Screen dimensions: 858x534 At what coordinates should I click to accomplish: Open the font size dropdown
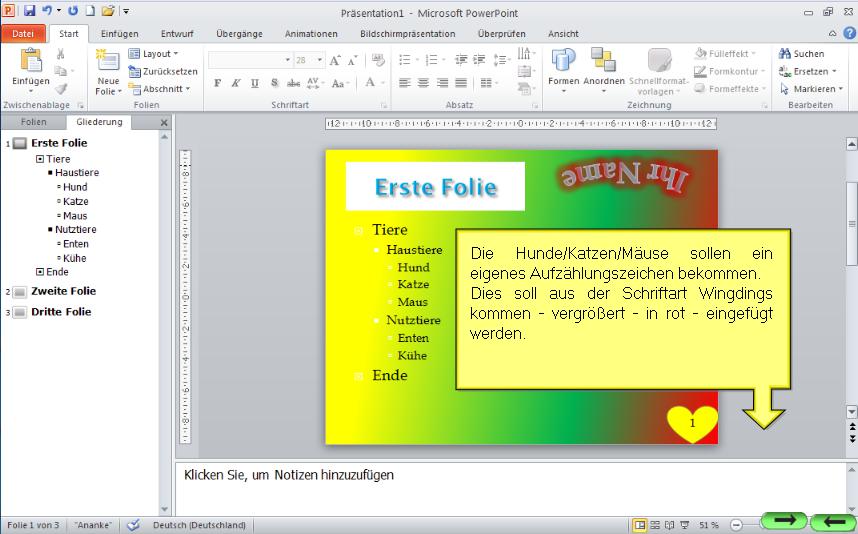[x=318, y=60]
